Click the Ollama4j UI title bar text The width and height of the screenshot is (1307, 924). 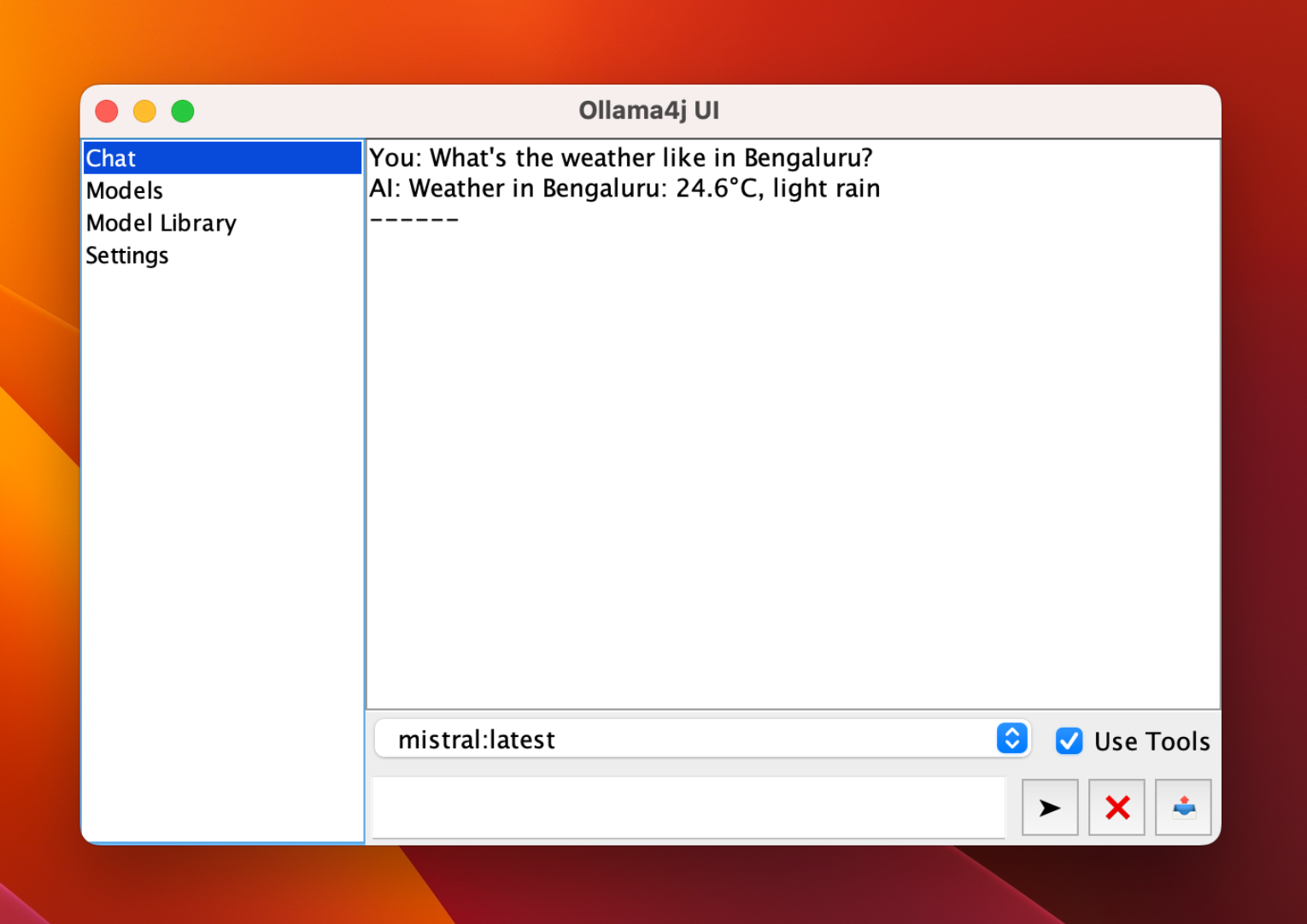point(649,110)
